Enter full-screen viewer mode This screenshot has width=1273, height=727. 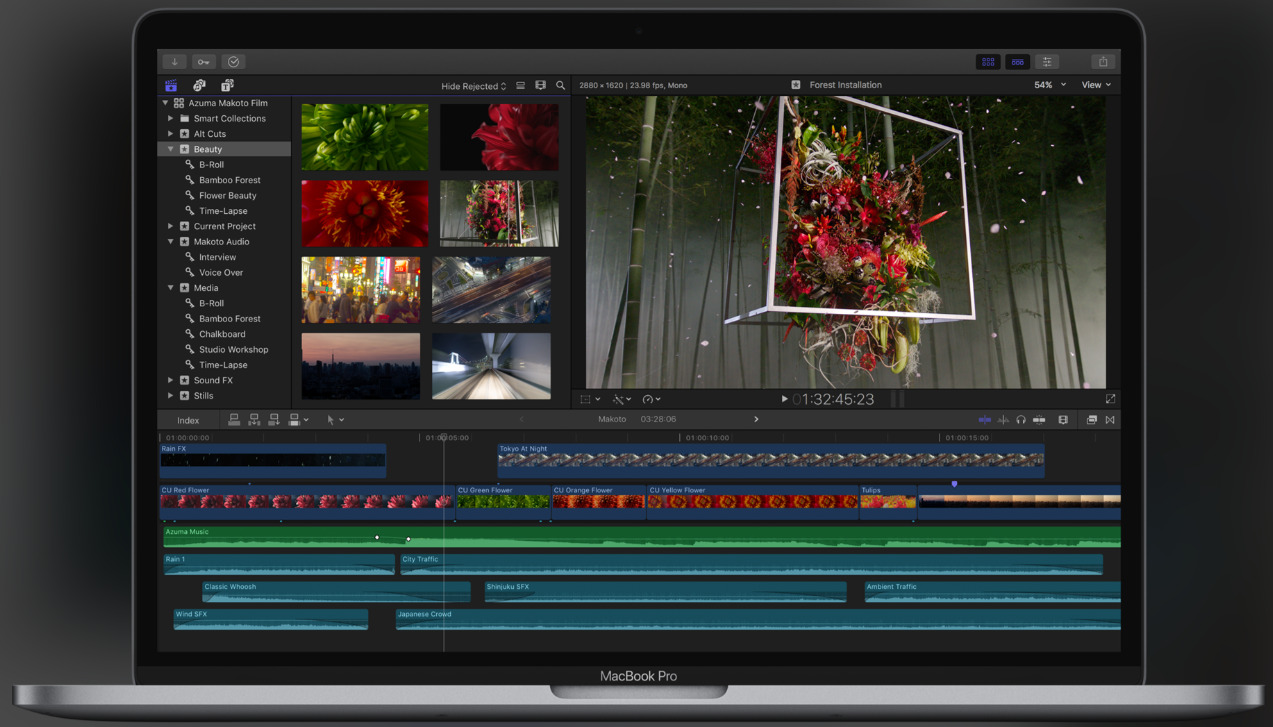point(1110,399)
